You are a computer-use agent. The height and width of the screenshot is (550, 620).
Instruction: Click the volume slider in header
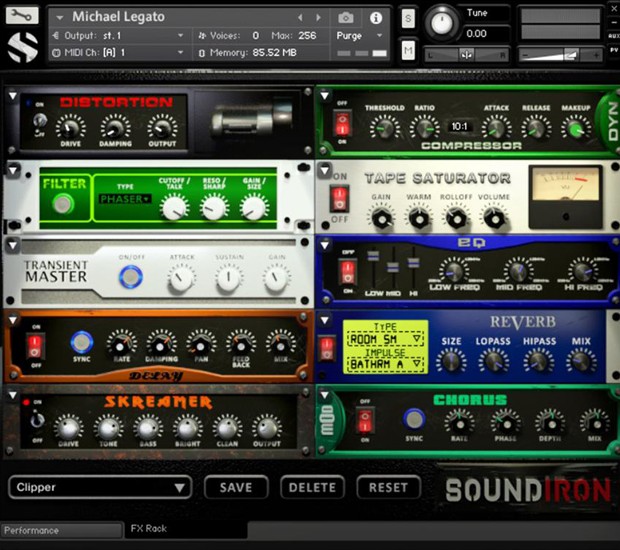coord(560,55)
